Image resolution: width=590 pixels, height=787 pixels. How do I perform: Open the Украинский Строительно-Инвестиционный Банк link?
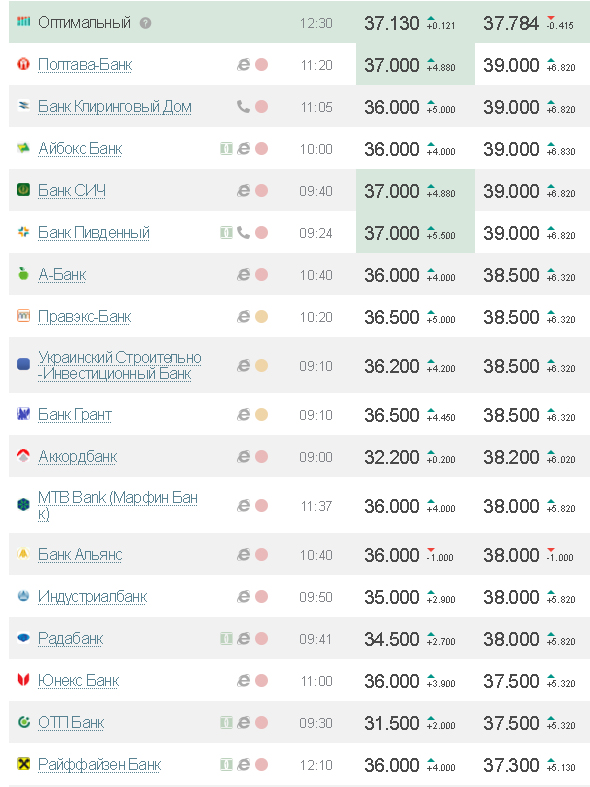coord(120,365)
